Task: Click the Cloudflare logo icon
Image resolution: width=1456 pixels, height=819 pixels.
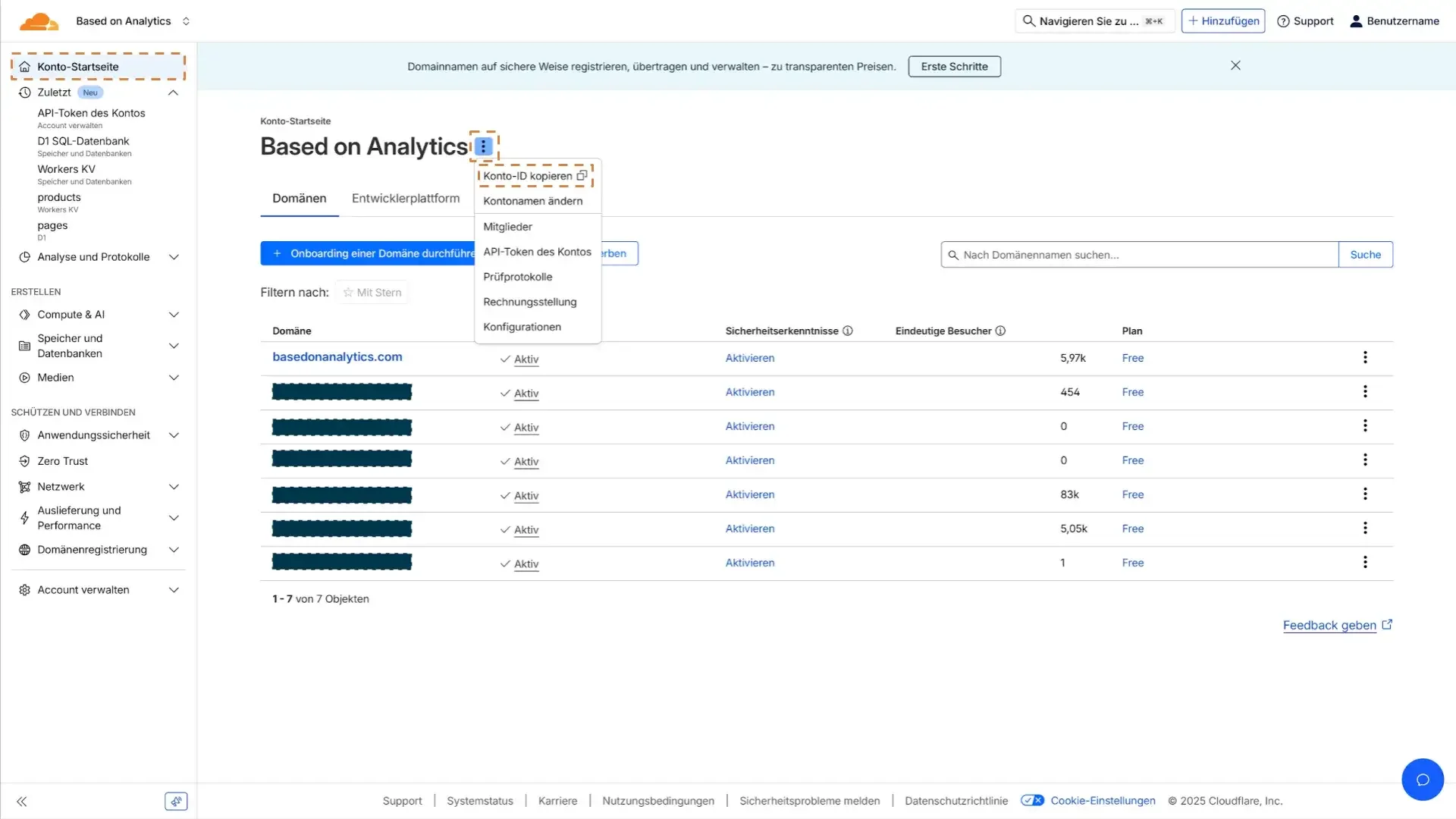Action: point(39,21)
